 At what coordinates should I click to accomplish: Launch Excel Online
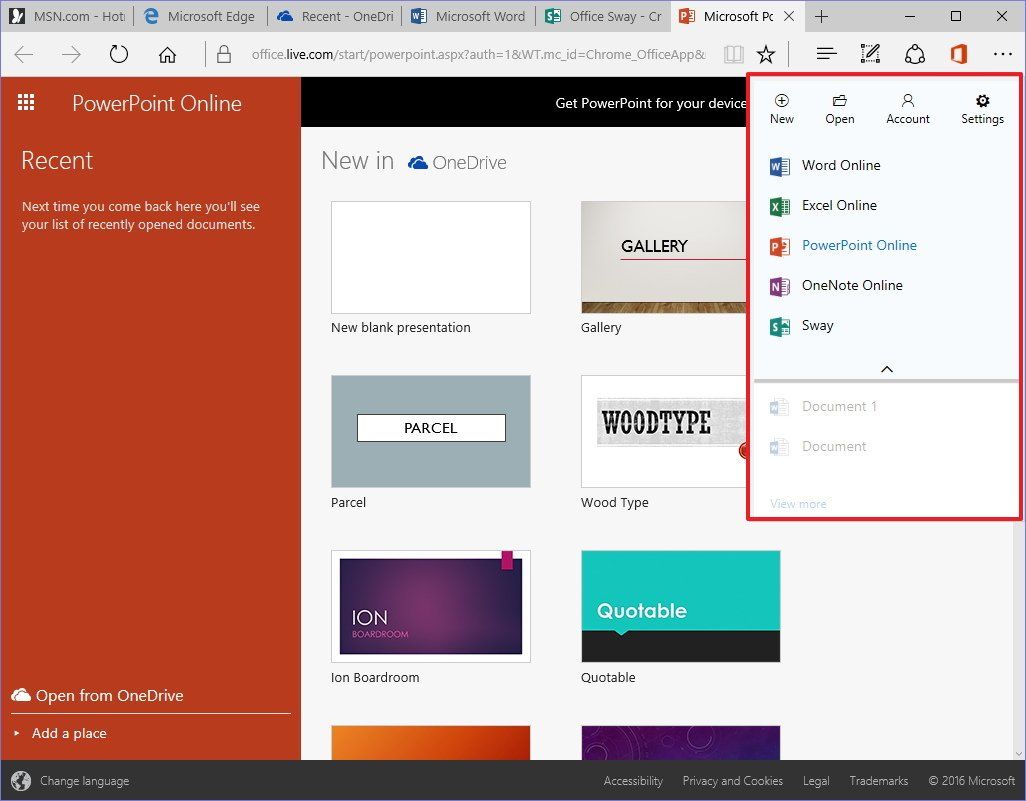tap(839, 205)
